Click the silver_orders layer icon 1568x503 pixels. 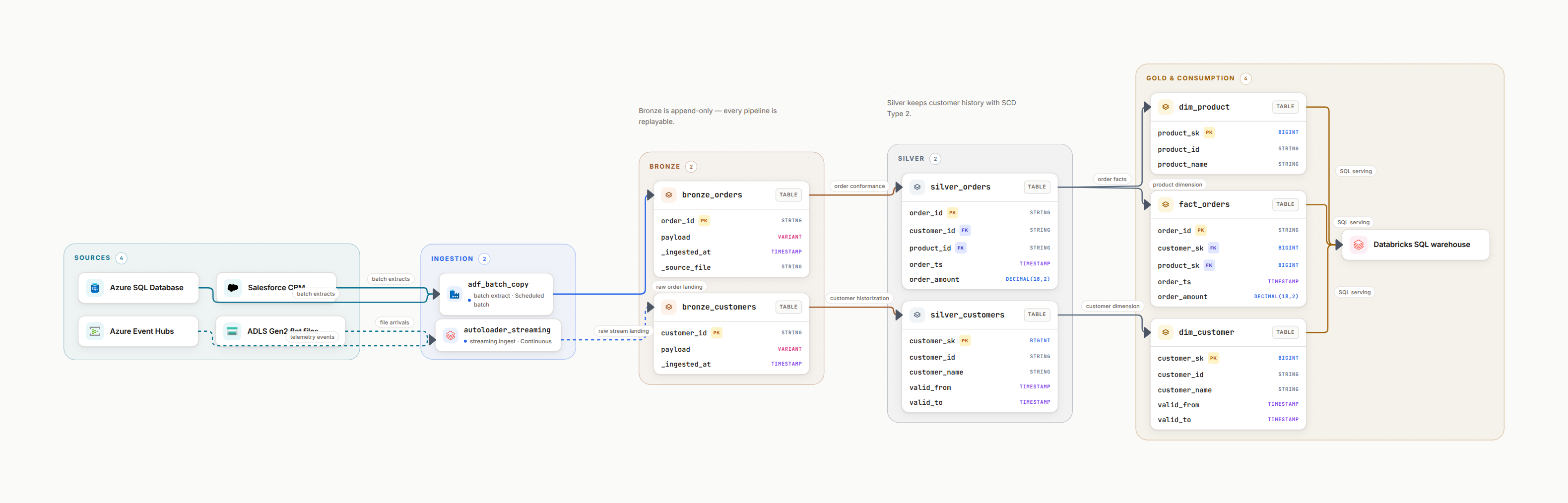coord(917,188)
